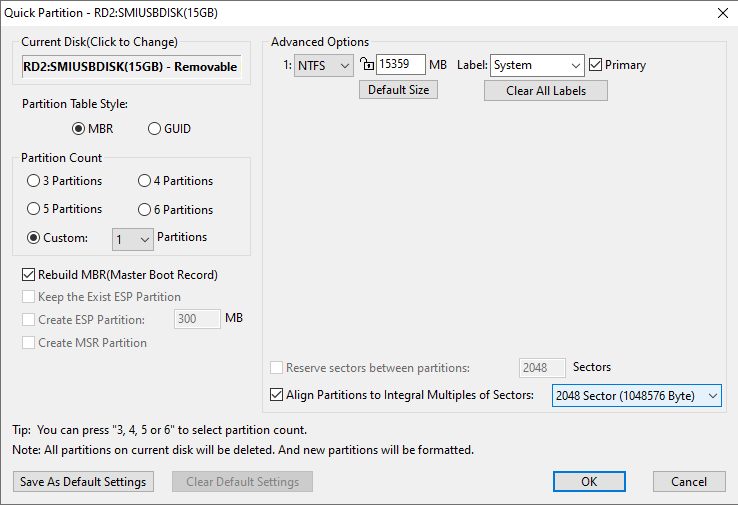This screenshot has height=505, width=738.
Task: Choose the 3 Partitions option
Action: (34, 181)
